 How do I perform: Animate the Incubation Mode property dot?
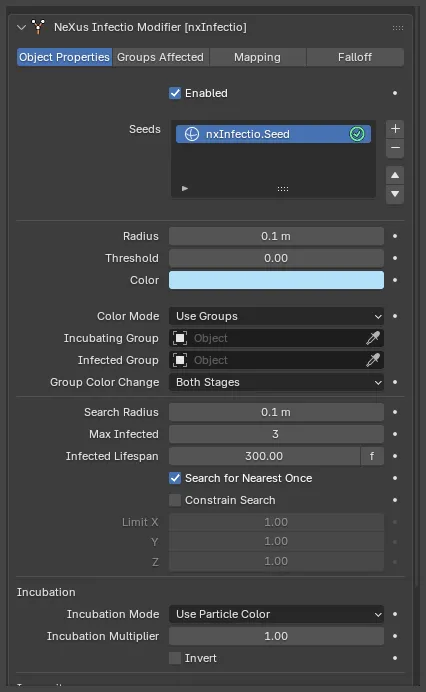tap(395, 614)
